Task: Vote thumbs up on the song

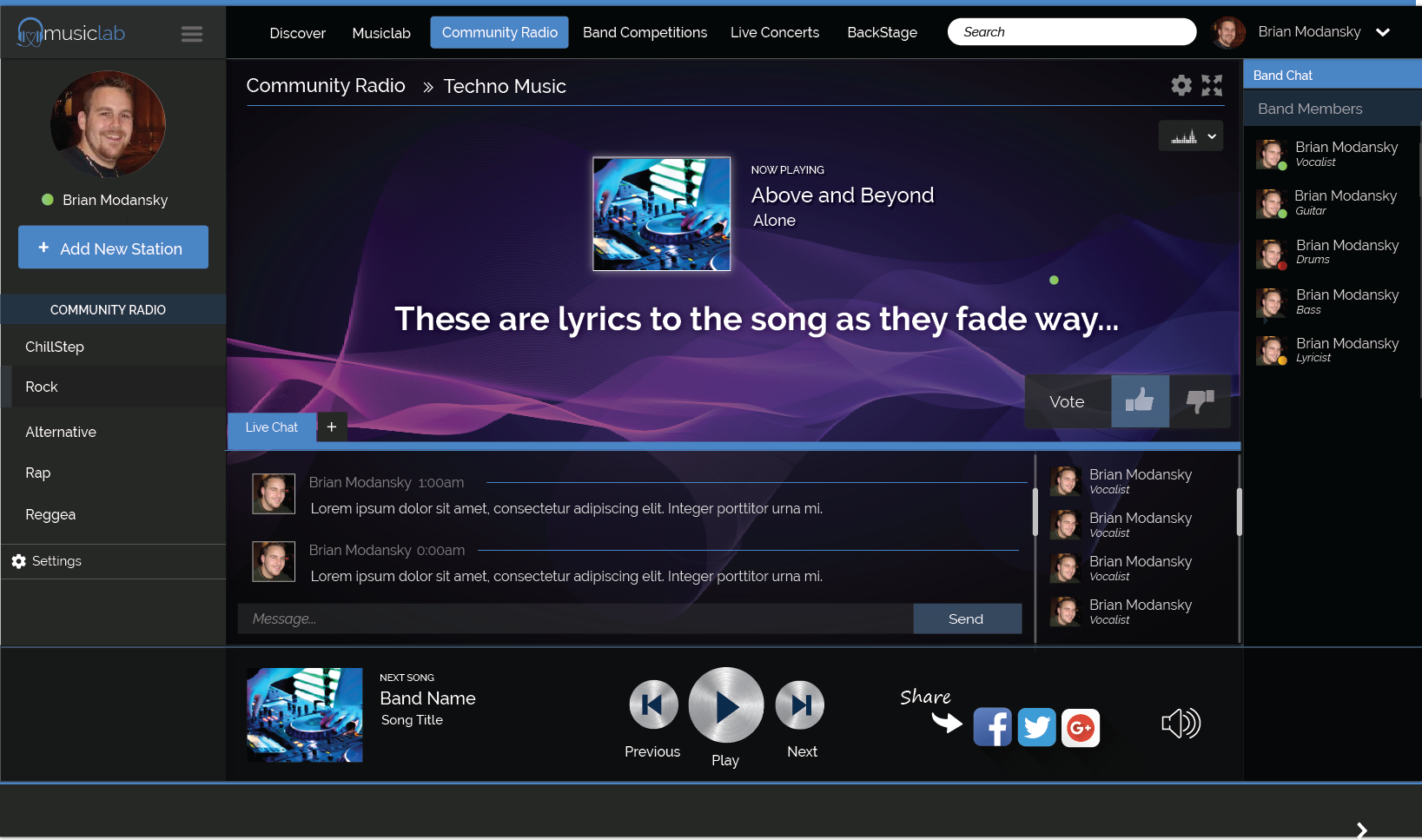Action: click(1140, 400)
